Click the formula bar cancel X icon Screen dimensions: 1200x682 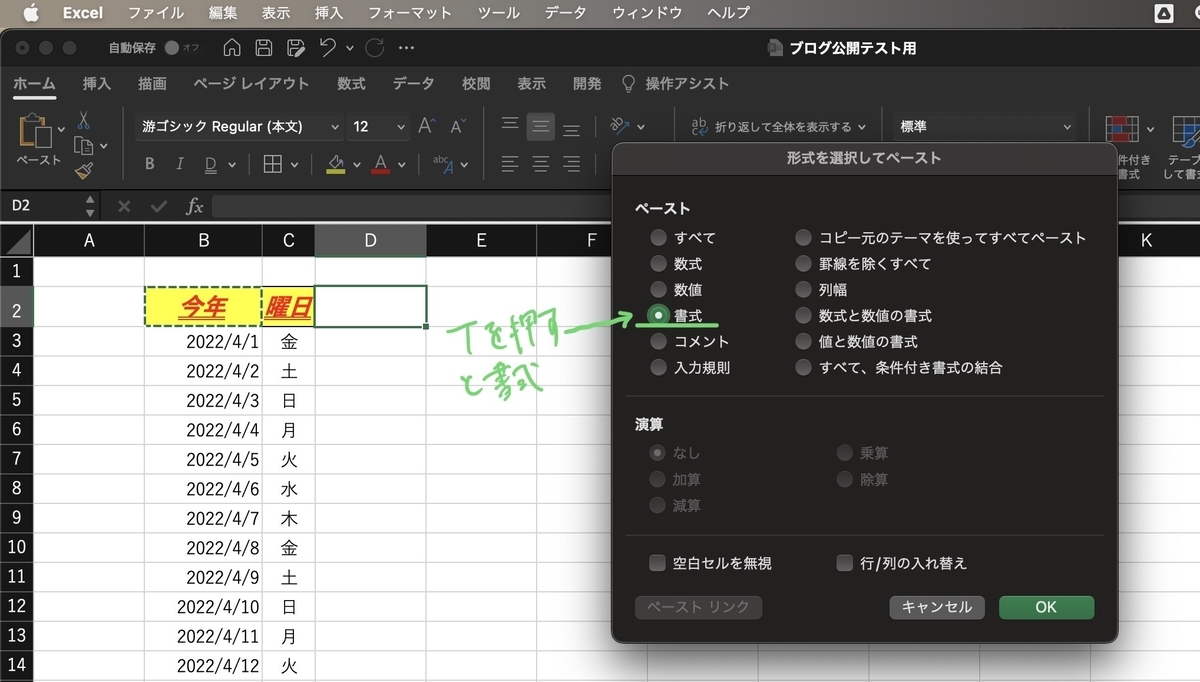124,206
